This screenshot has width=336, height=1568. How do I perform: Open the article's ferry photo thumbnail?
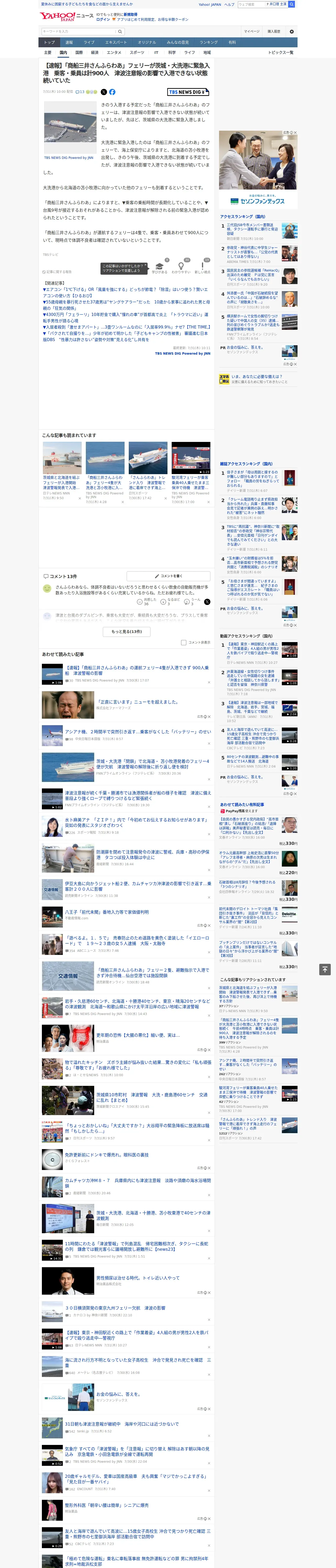70,127
